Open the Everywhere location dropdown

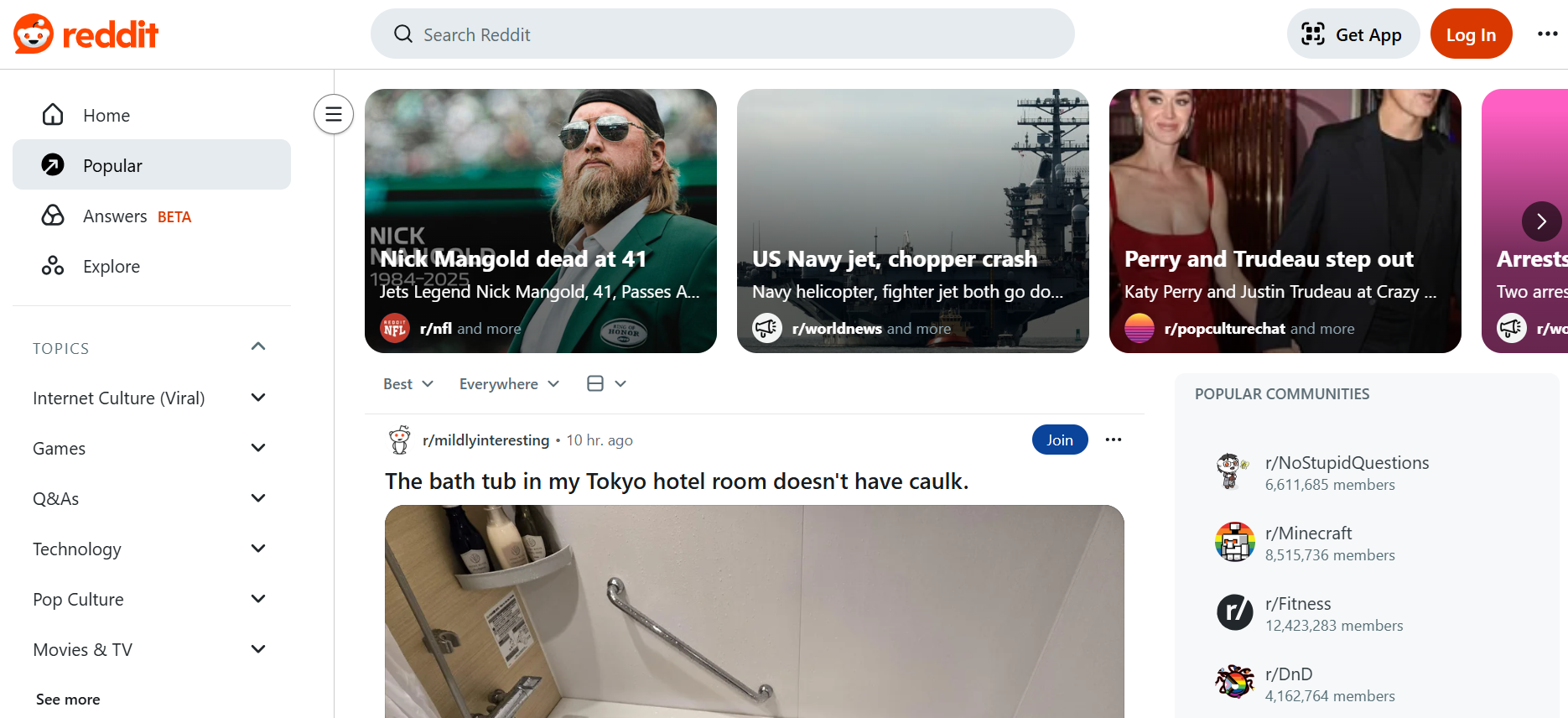pyautogui.click(x=507, y=383)
